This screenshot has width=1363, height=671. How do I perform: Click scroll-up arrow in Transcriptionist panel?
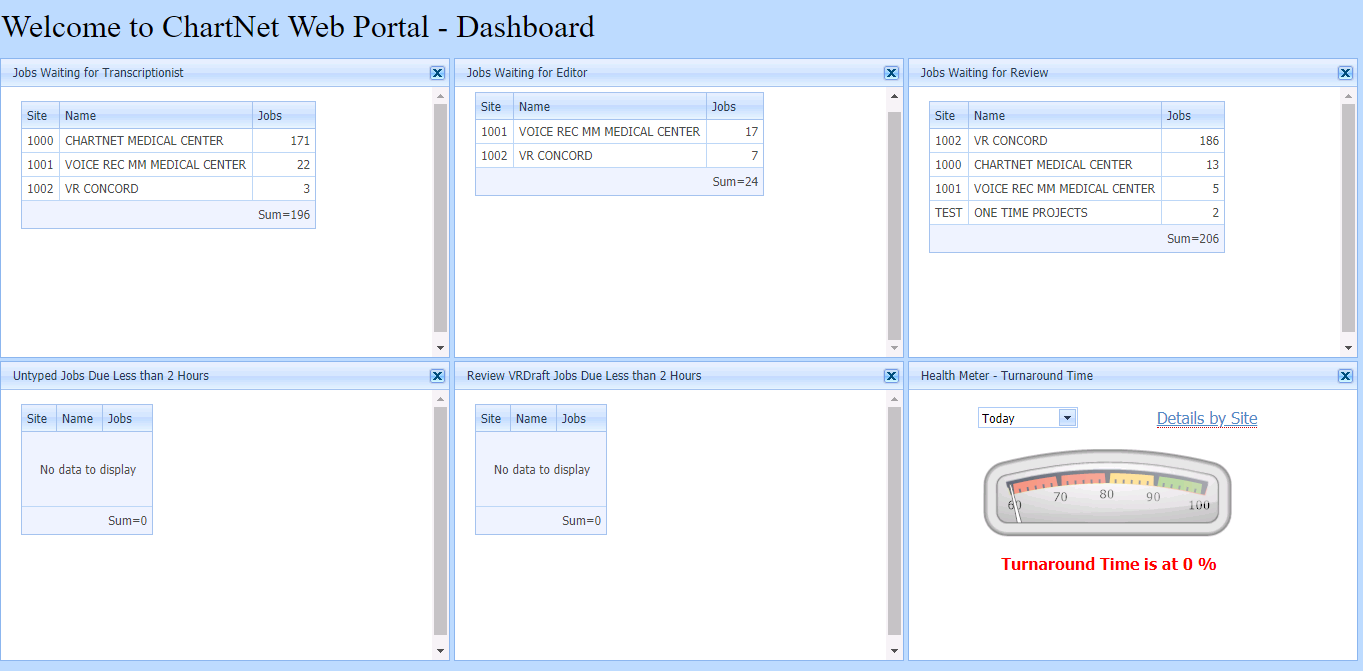(440, 96)
